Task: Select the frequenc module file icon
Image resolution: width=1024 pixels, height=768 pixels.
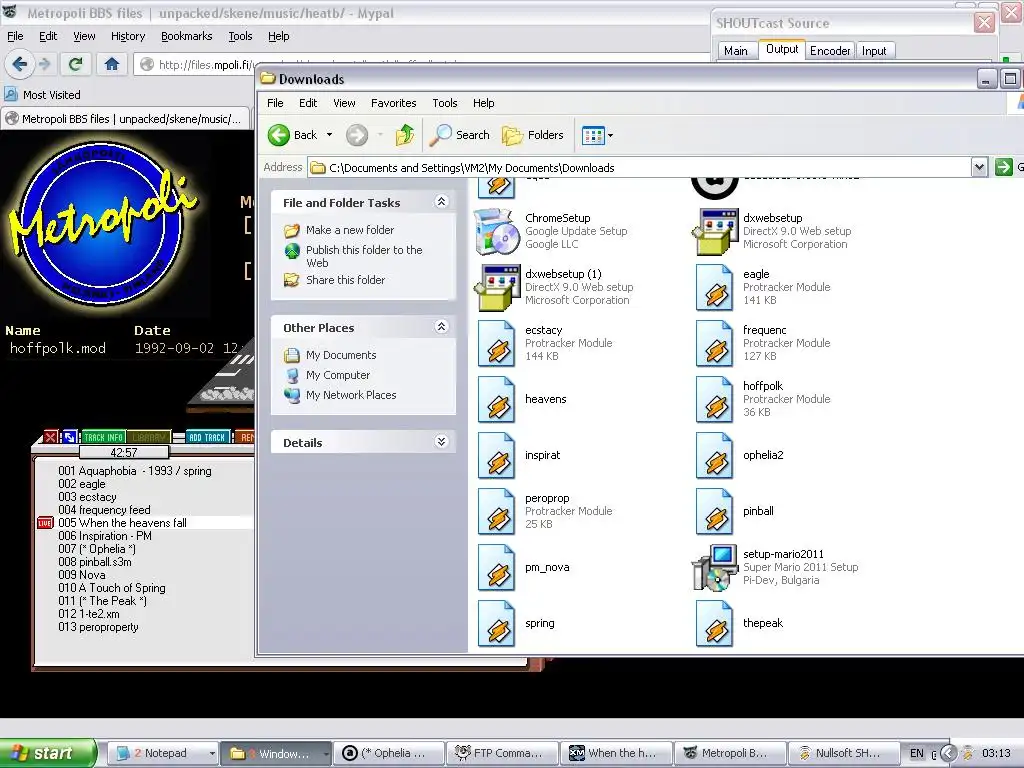Action: pyautogui.click(x=714, y=344)
